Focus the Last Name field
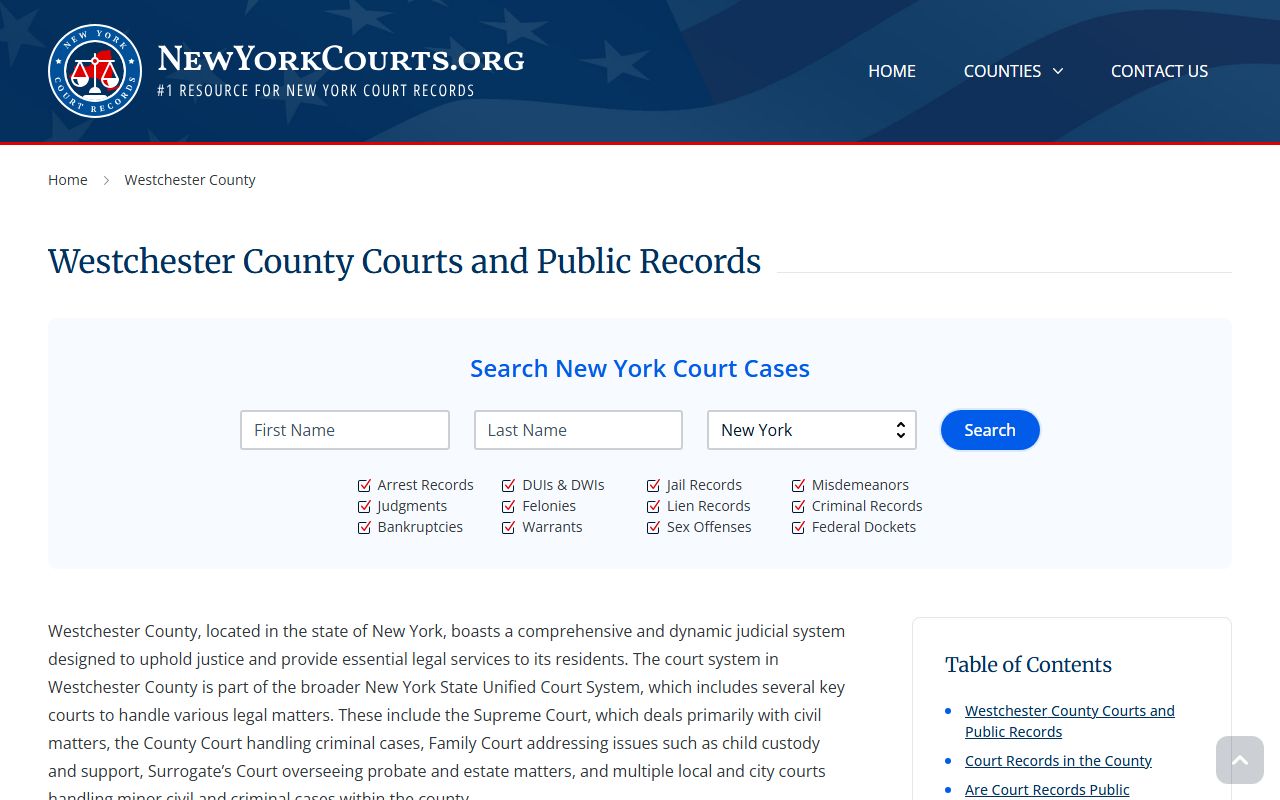The image size is (1280, 800). tap(578, 430)
